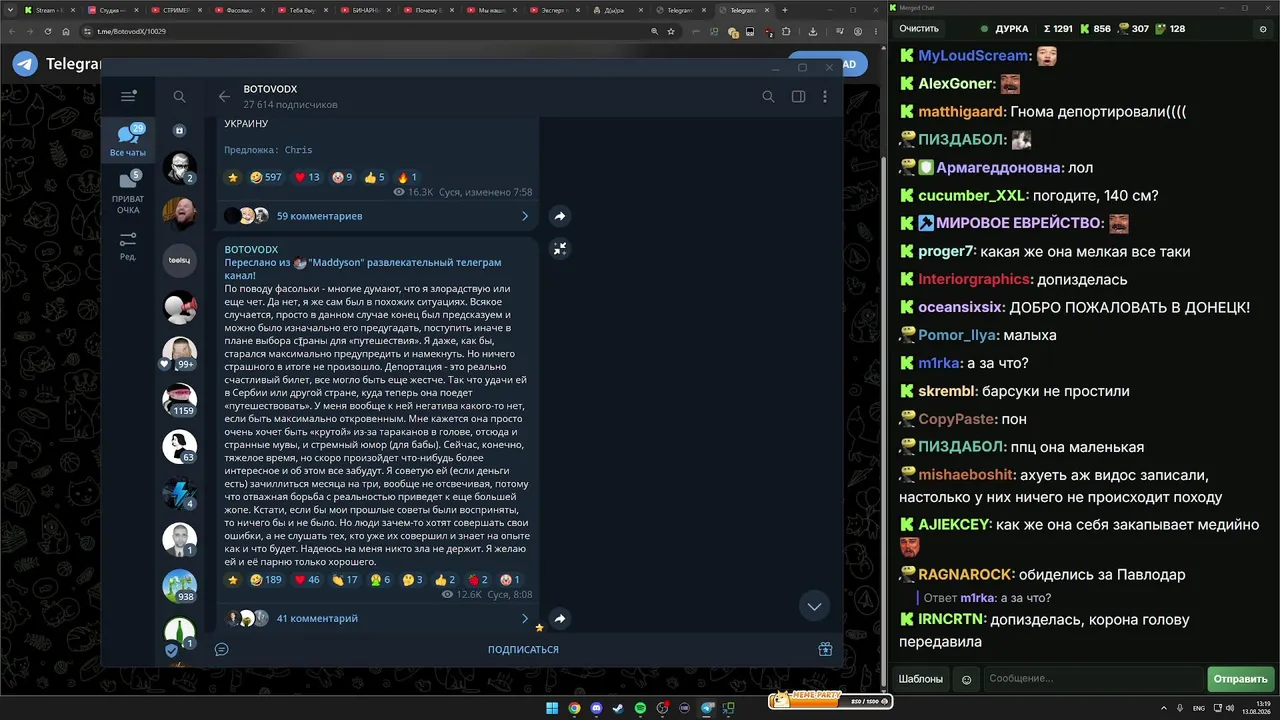Share the post with 59 comments
Image resolution: width=1280 pixels, height=720 pixels.
point(560,216)
